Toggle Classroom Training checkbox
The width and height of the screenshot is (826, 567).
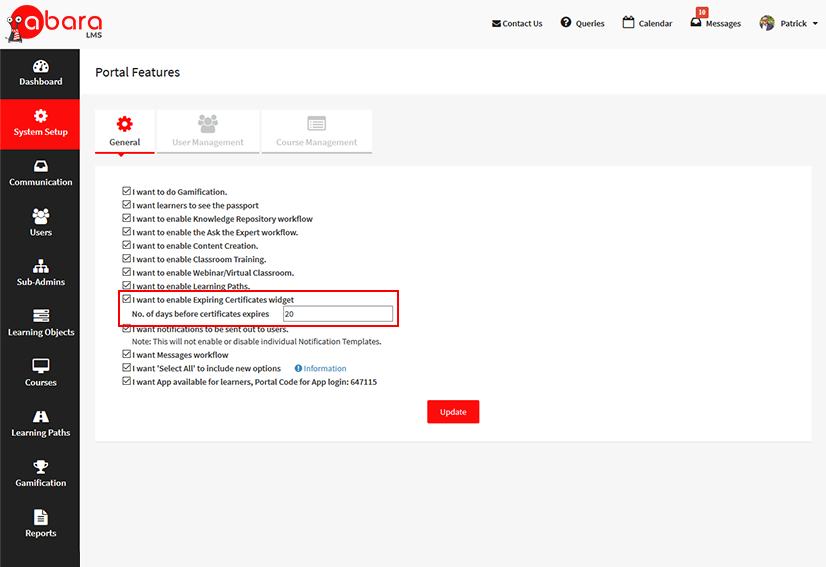point(126,258)
